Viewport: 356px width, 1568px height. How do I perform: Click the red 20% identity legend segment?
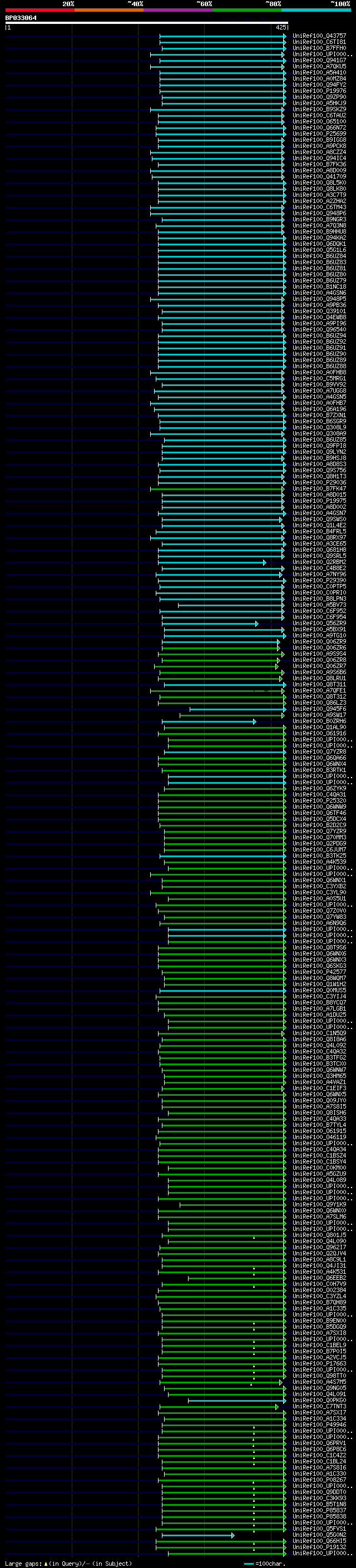pos(39,10)
